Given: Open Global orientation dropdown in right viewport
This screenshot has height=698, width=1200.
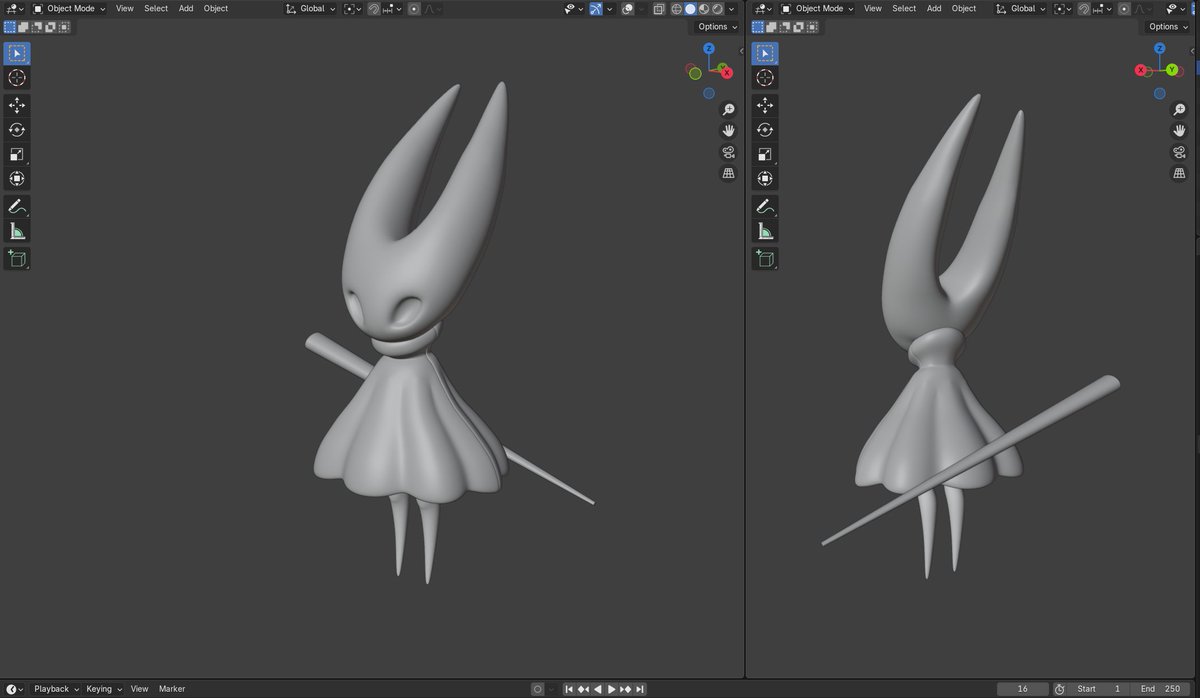Looking at the screenshot, I should [x=1019, y=9].
